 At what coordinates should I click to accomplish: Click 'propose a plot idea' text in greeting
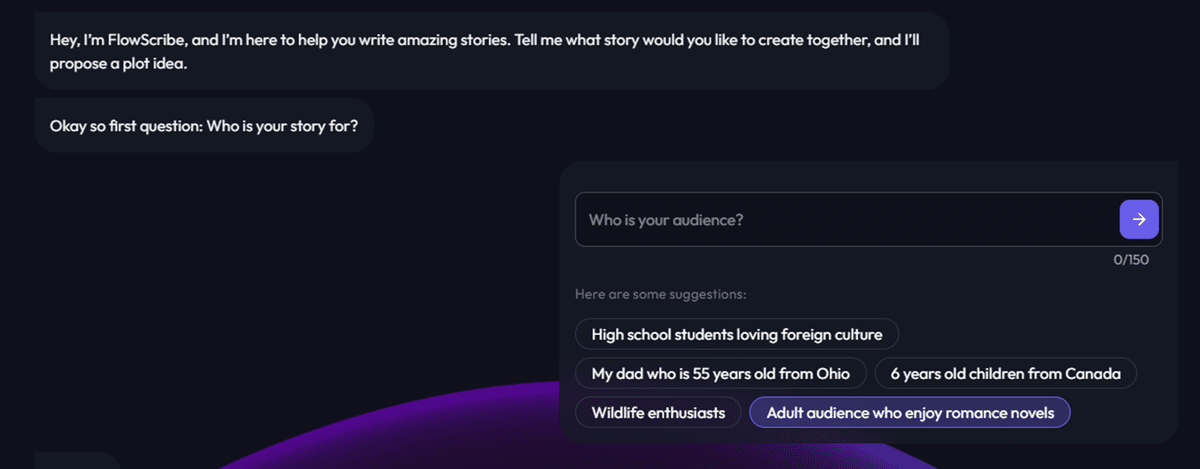pos(120,64)
